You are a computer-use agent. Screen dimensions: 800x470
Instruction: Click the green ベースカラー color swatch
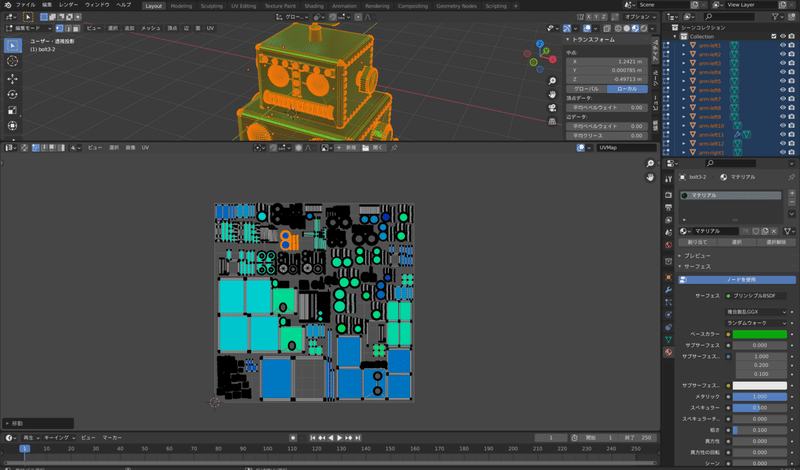(760, 334)
